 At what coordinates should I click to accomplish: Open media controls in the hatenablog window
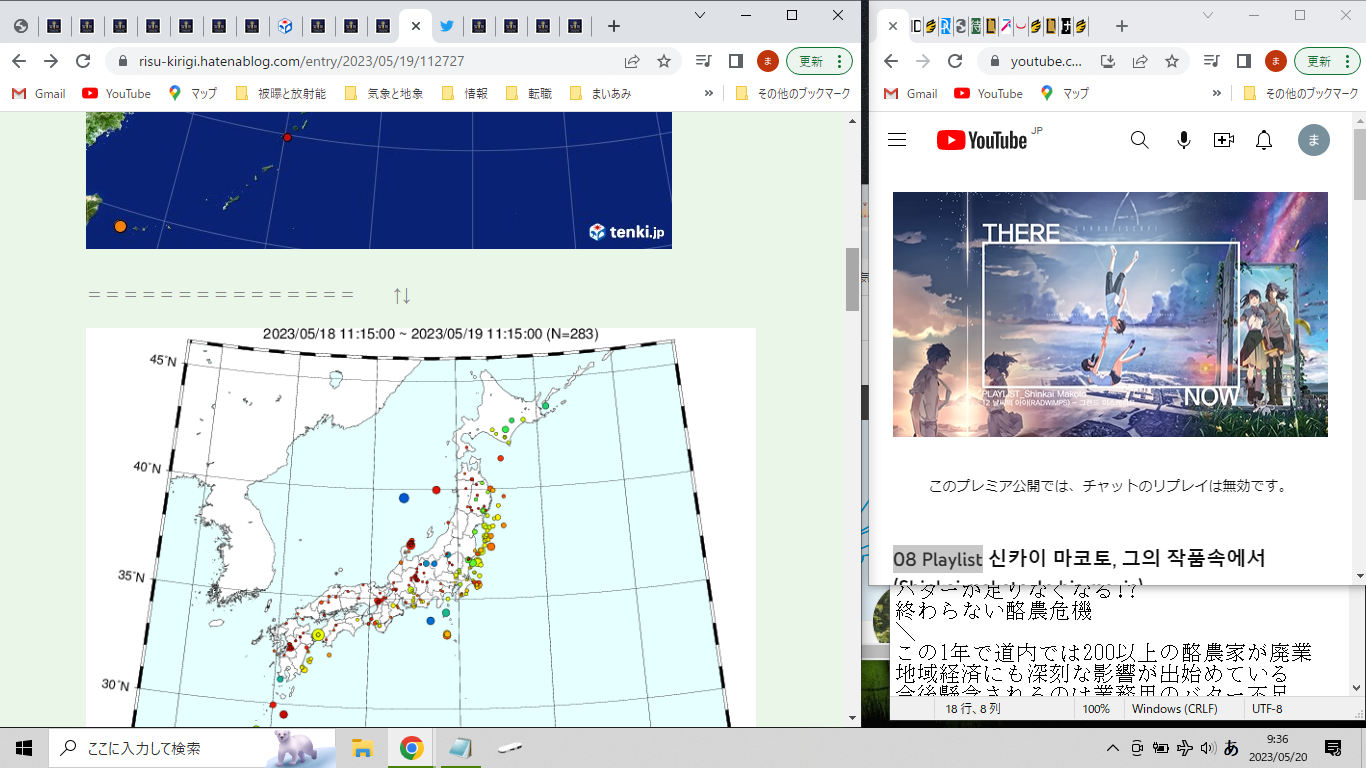click(704, 61)
